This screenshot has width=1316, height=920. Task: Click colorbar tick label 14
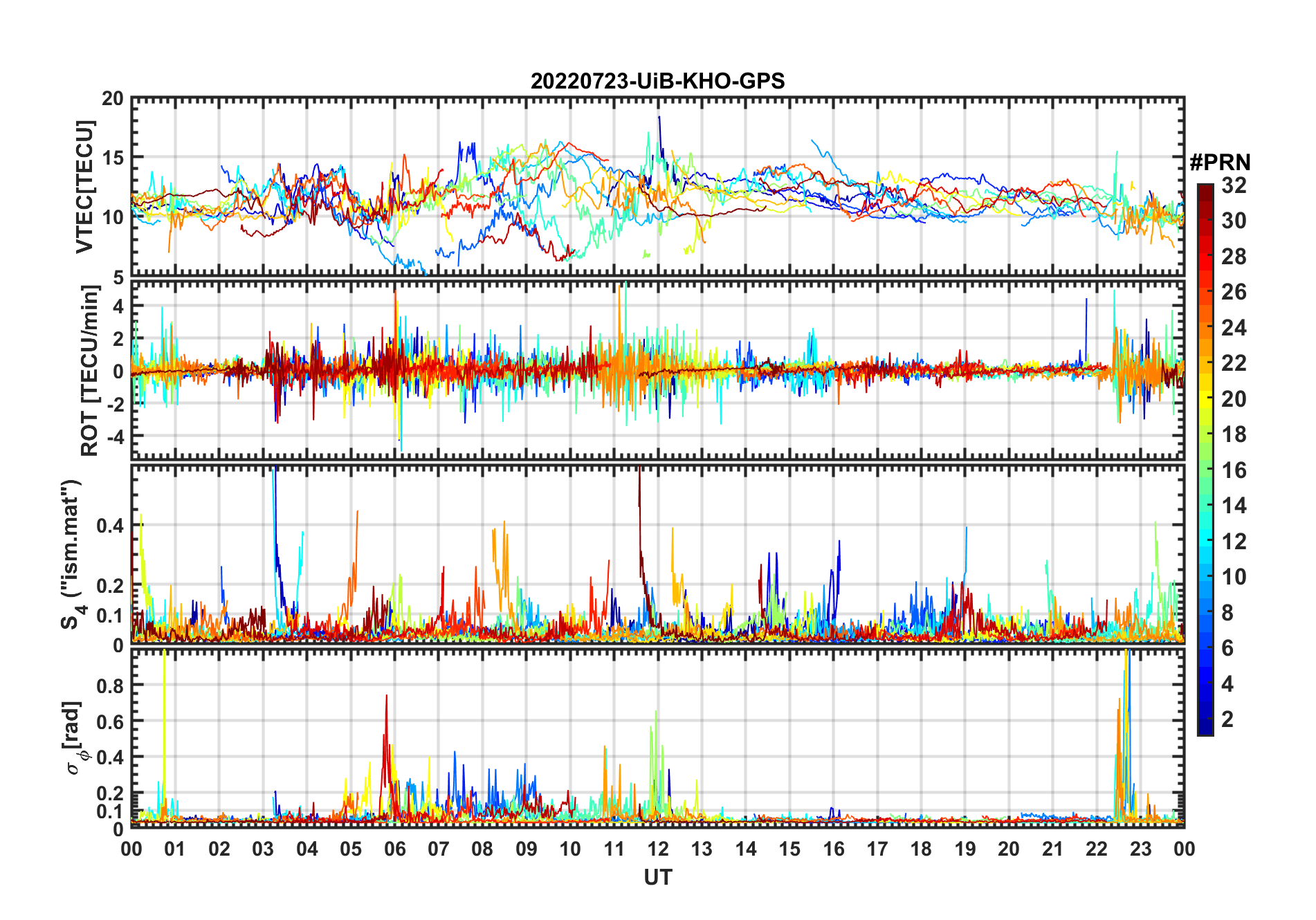[x=1234, y=506]
